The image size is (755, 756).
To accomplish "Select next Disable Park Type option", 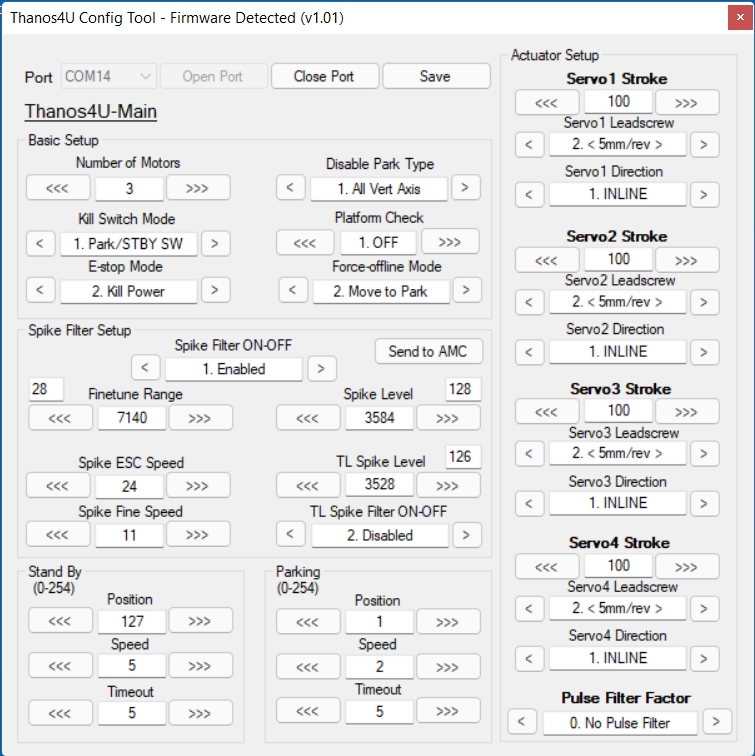I will (x=465, y=187).
